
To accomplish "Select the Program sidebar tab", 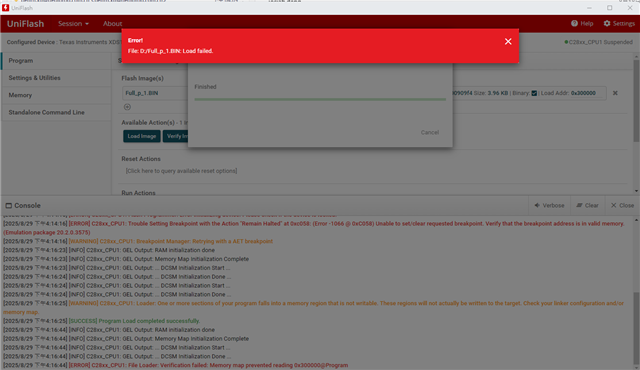I will pyautogui.click(x=56, y=60).
